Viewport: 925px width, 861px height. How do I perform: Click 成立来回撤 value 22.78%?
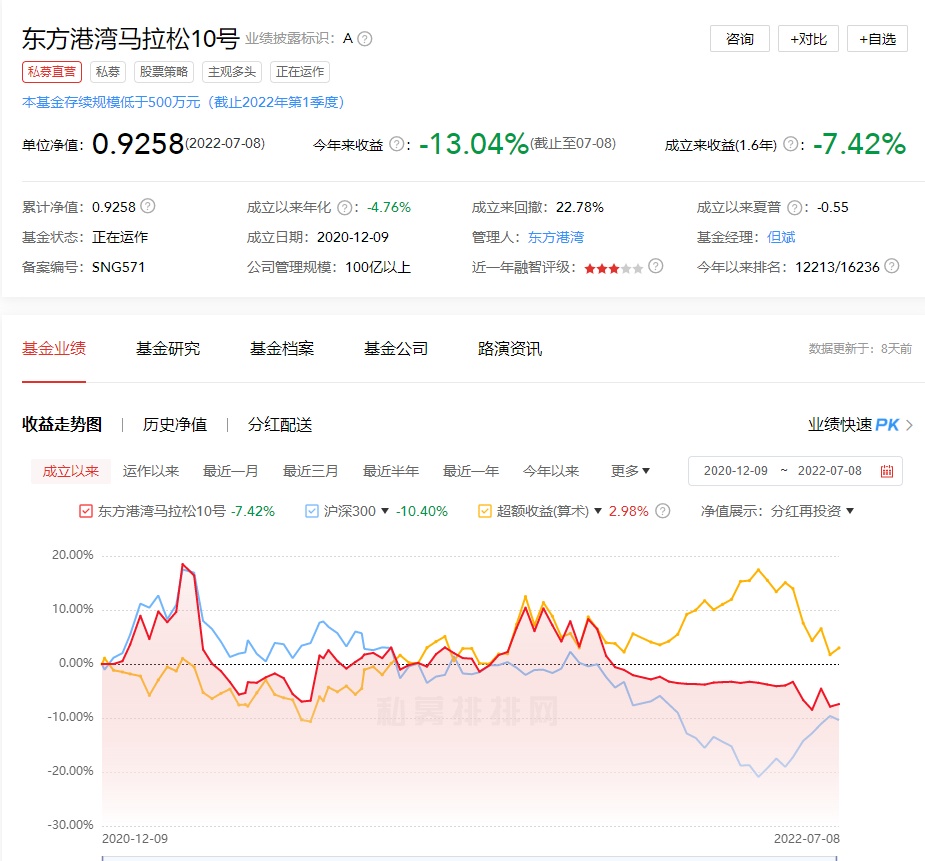579,208
